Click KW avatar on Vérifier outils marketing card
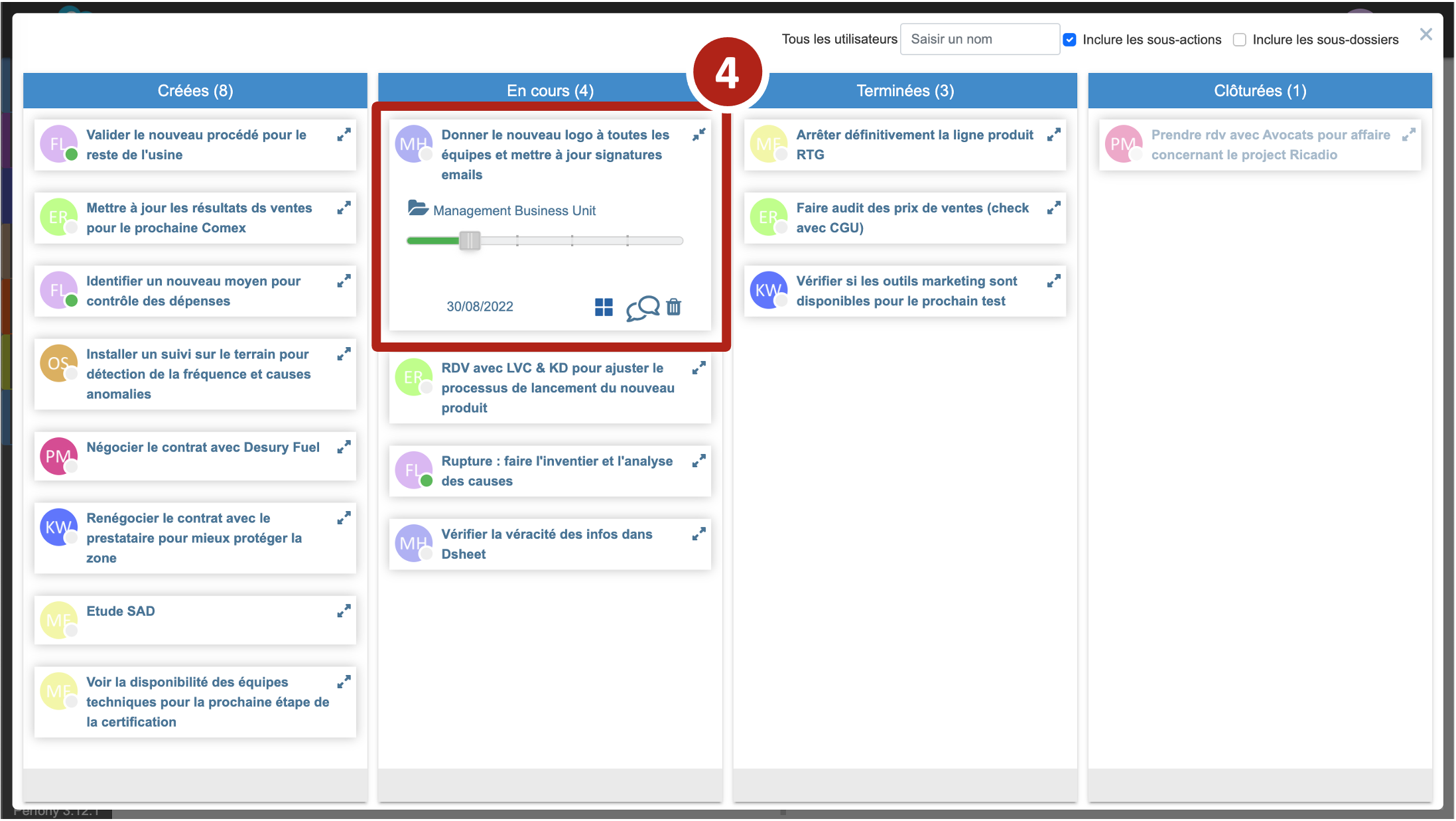This screenshot has width=1456, height=821. click(x=768, y=290)
